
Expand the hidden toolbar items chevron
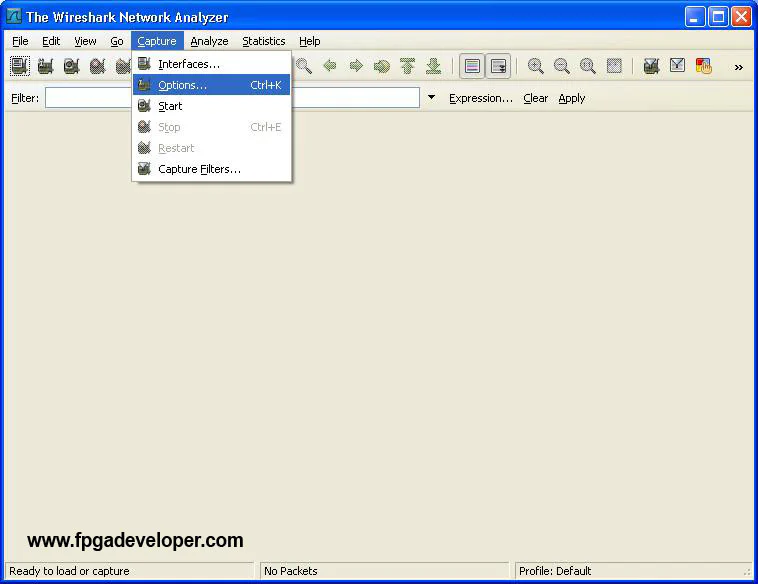click(739, 67)
